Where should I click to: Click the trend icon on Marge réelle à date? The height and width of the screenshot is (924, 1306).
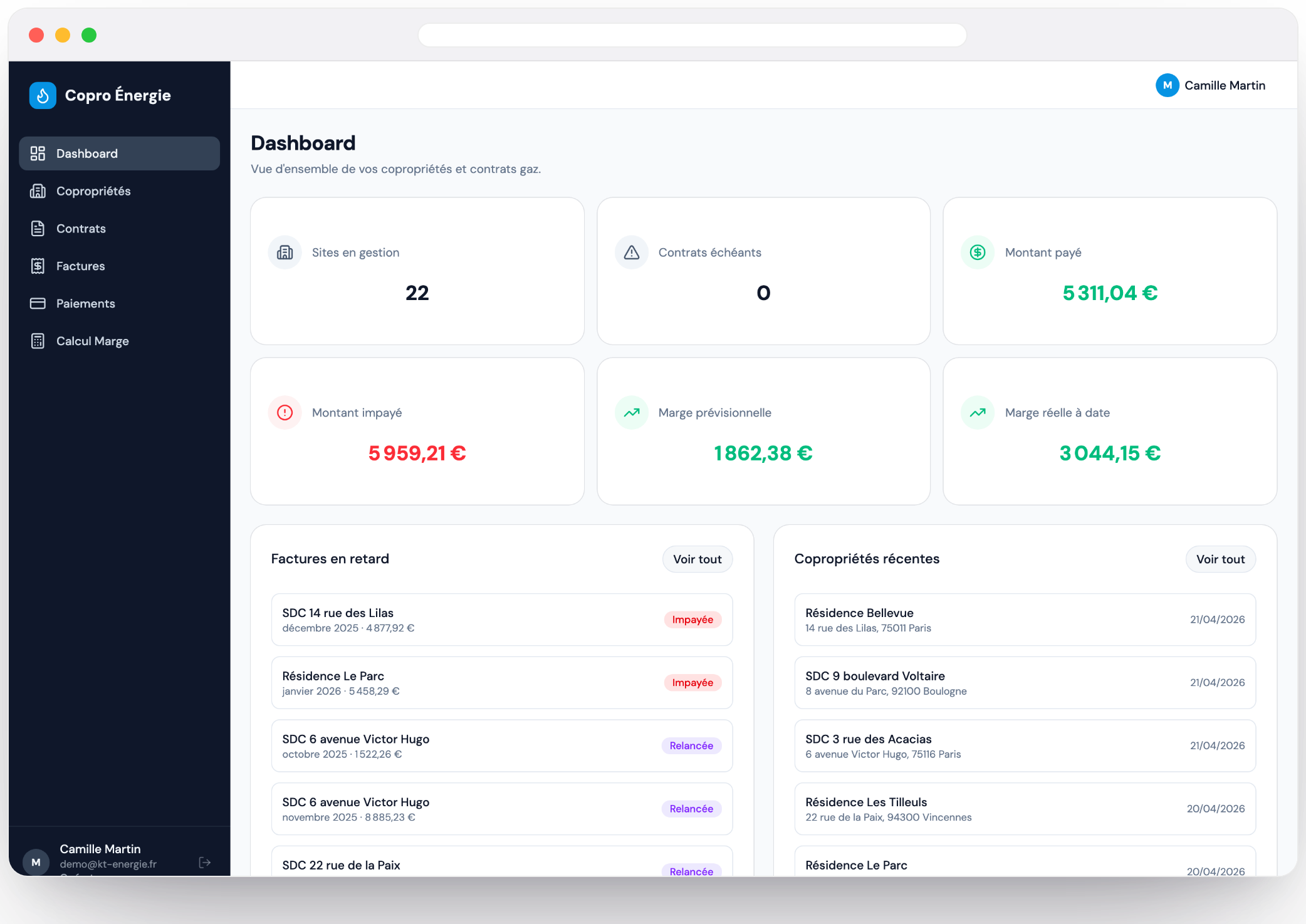pyautogui.click(x=978, y=413)
